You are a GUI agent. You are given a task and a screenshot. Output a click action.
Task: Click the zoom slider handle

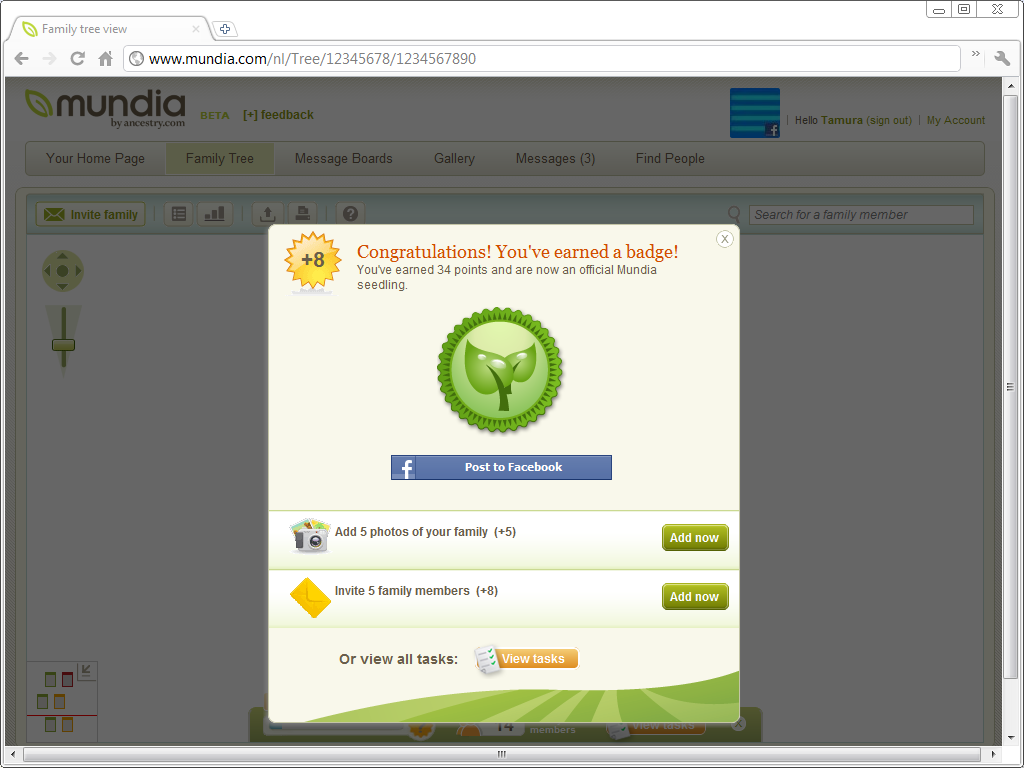pyautogui.click(x=63, y=345)
